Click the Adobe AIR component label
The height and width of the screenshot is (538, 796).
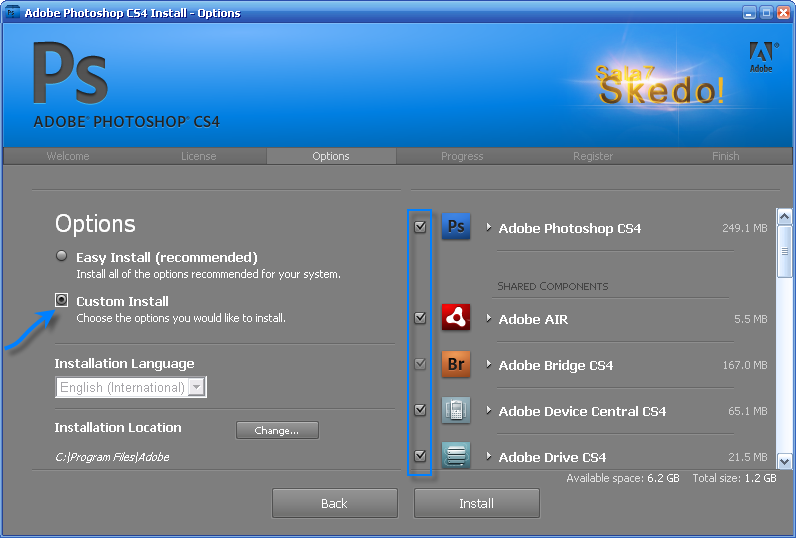533,319
